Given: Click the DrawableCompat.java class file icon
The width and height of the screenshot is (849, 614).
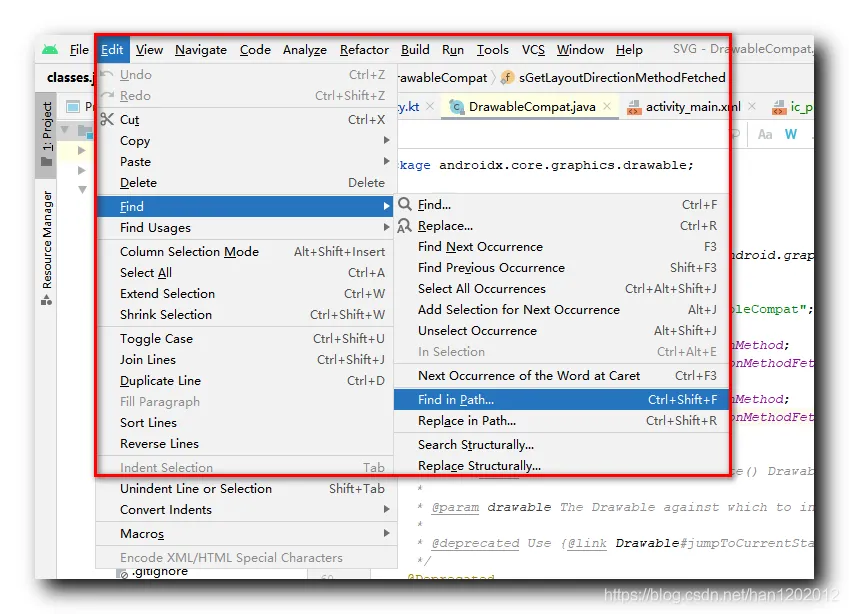Looking at the screenshot, I should [456, 107].
